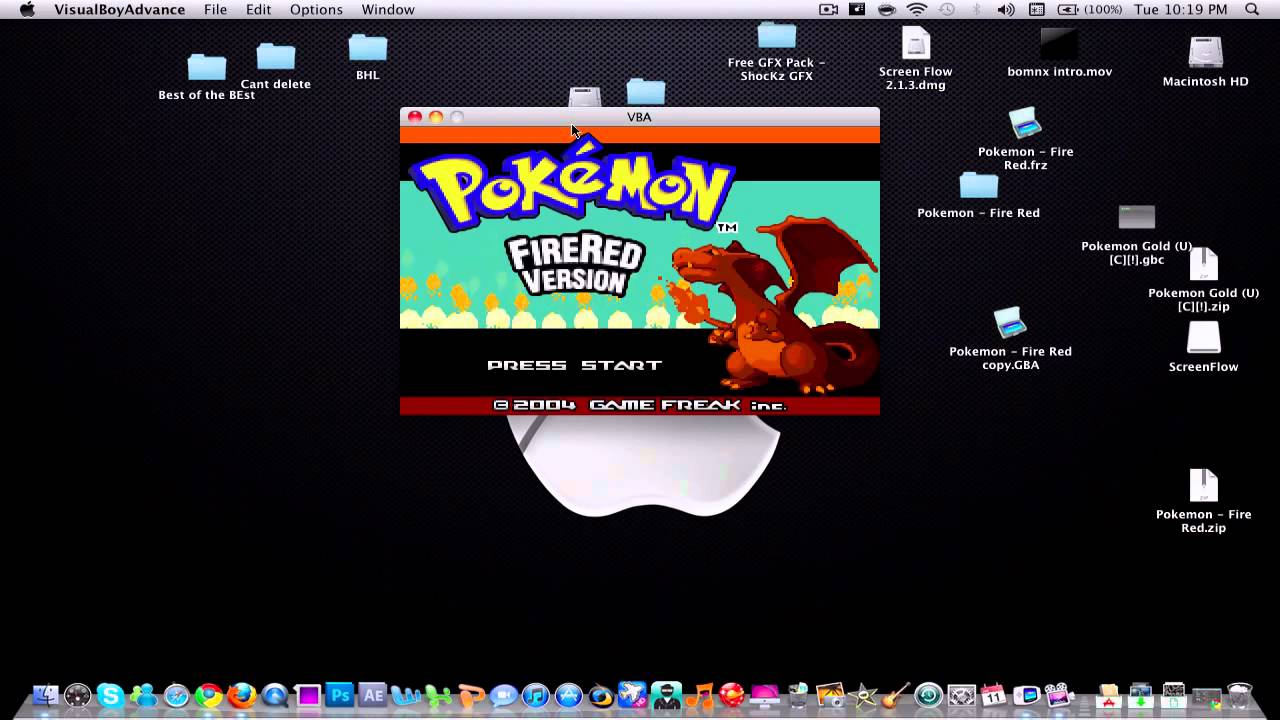Open System Preferences from the dock
The height and width of the screenshot is (720, 1280).
pyautogui.click(x=961, y=695)
